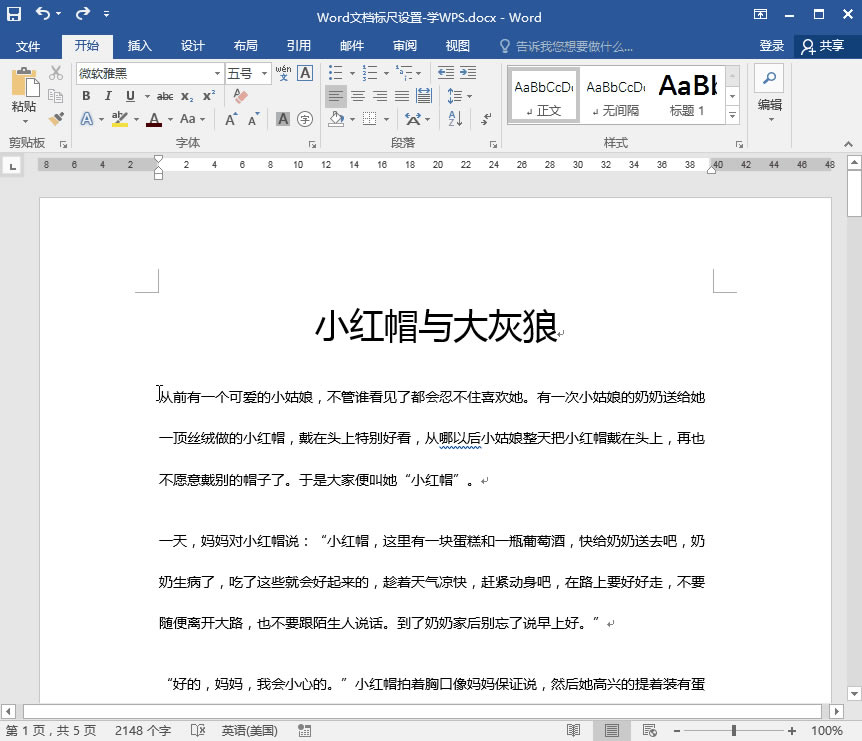Click the 共享 share button
This screenshot has width=862, height=741.
click(822, 46)
